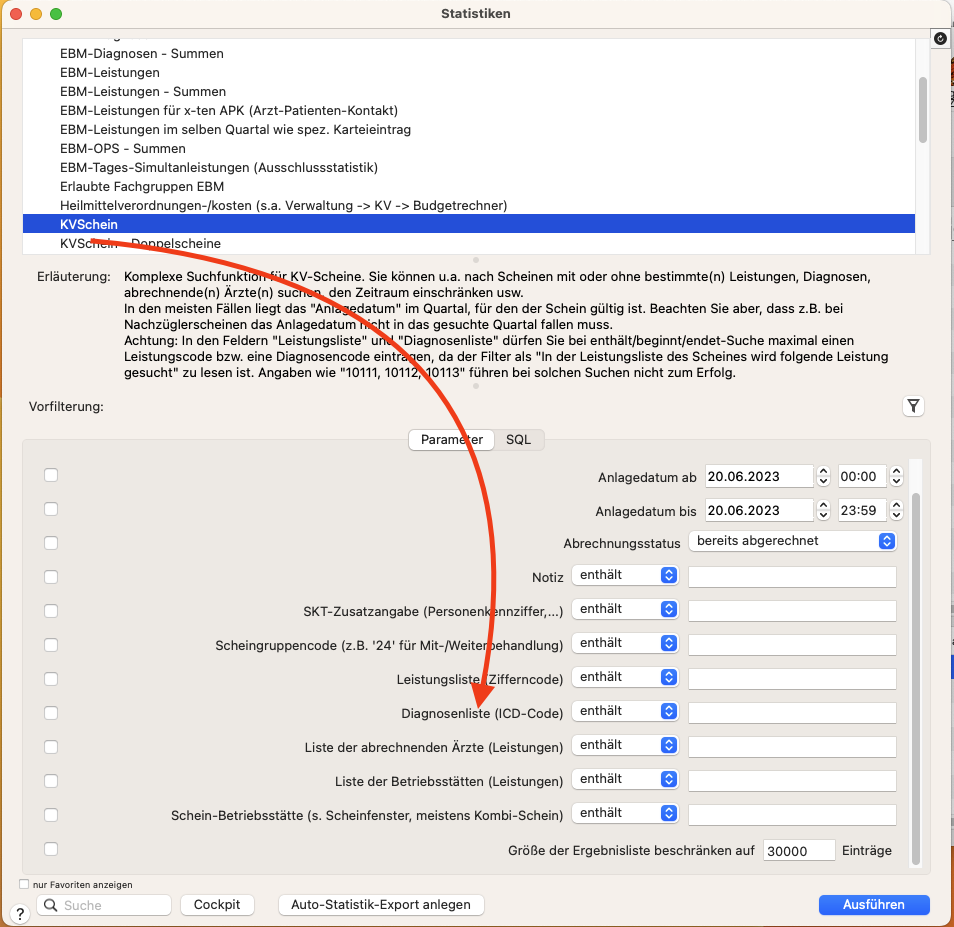Click the Anlagedatum ab date field
954x927 pixels.
759,476
